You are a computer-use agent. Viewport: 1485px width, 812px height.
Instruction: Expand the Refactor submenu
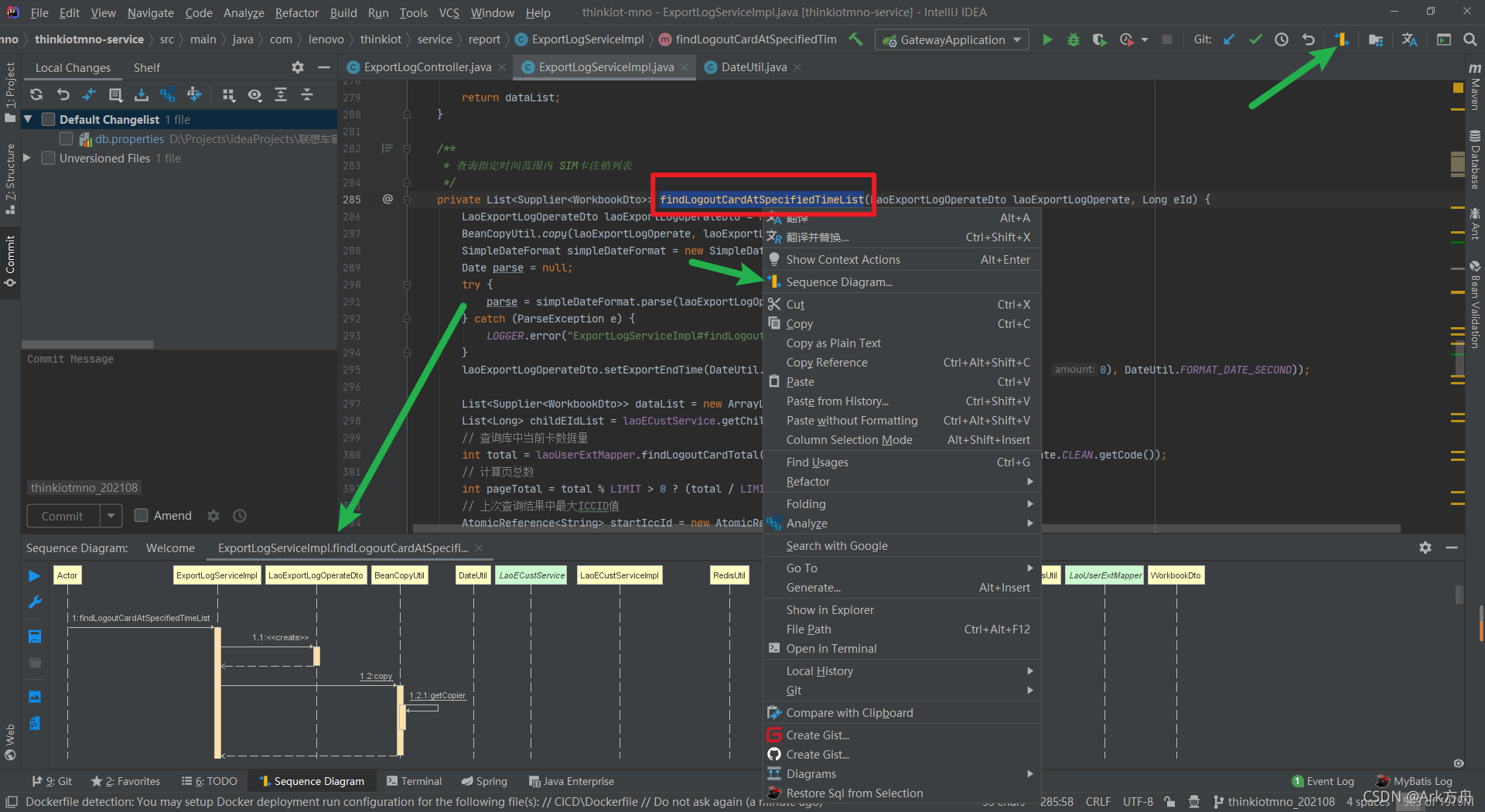(902, 482)
